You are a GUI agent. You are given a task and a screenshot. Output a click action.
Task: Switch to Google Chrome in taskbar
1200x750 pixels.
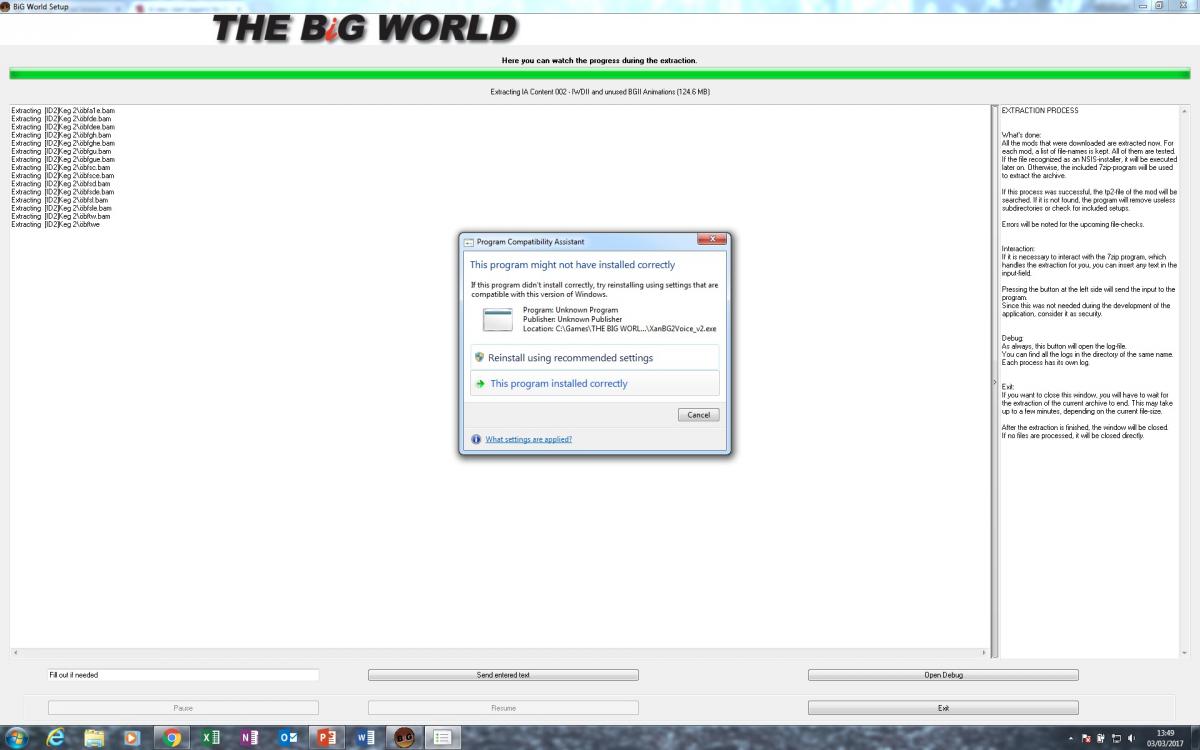(172, 738)
